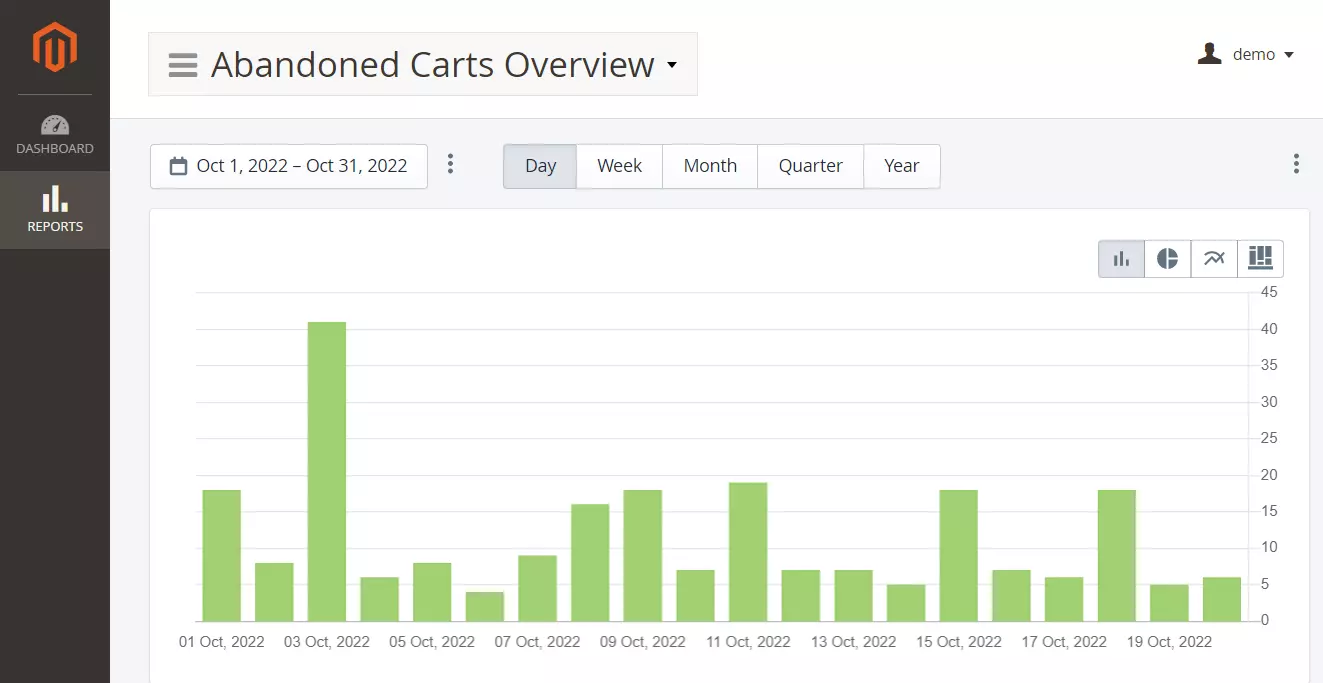Group the report by Day

click(x=540, y=166)
